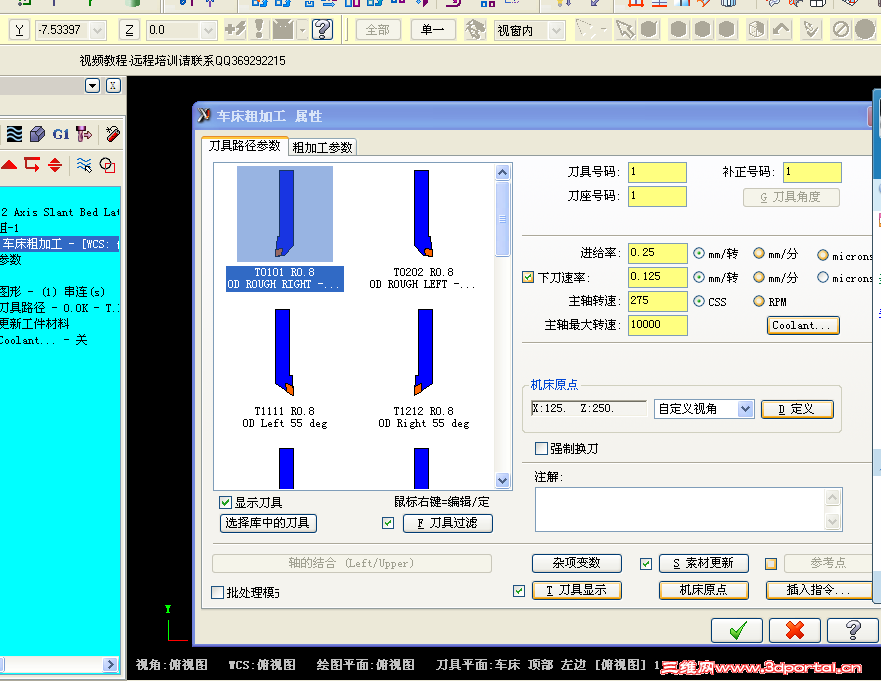Click the grayed circle-slash icon at toolbar end
Viewport: 881px width, 681px height.
841,29
